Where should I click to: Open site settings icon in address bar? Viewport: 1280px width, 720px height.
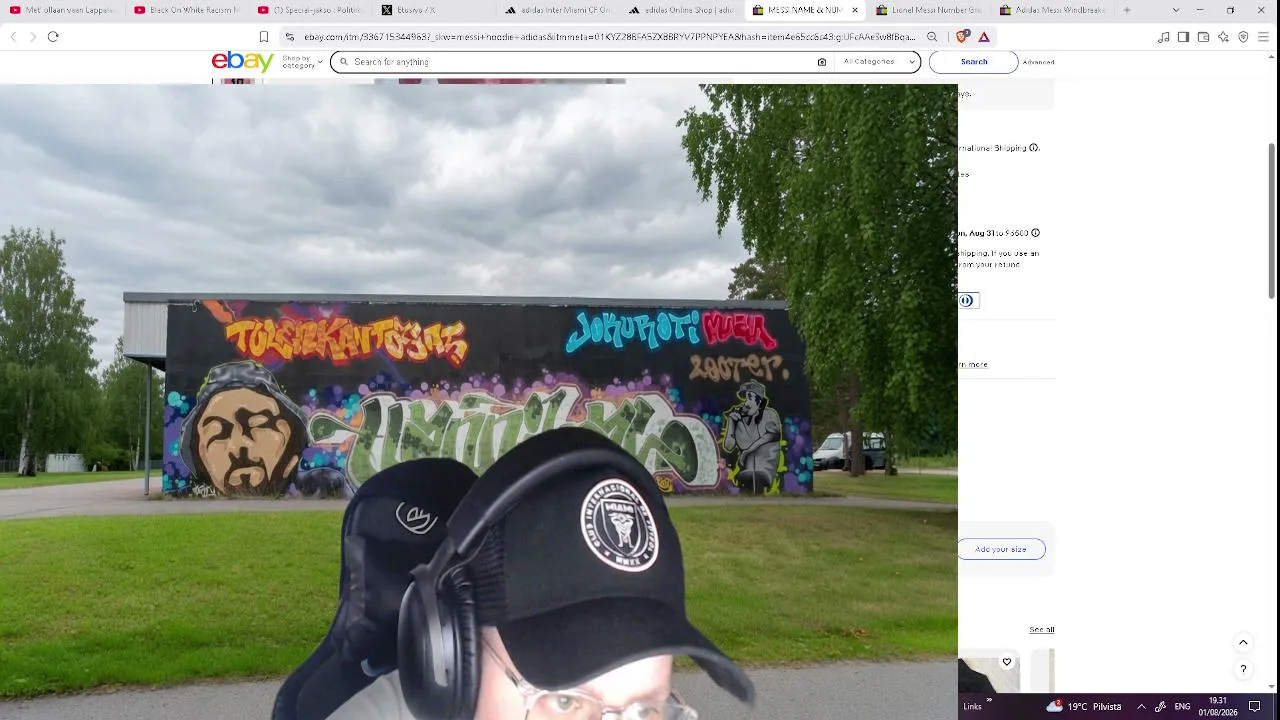(x=290, y=37)
